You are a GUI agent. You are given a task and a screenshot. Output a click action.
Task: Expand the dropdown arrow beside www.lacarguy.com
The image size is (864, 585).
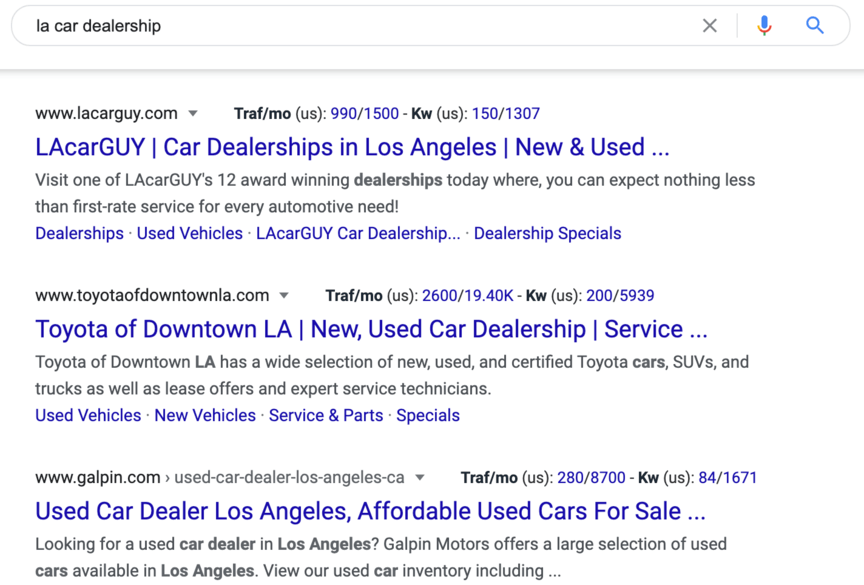(193, 114)
